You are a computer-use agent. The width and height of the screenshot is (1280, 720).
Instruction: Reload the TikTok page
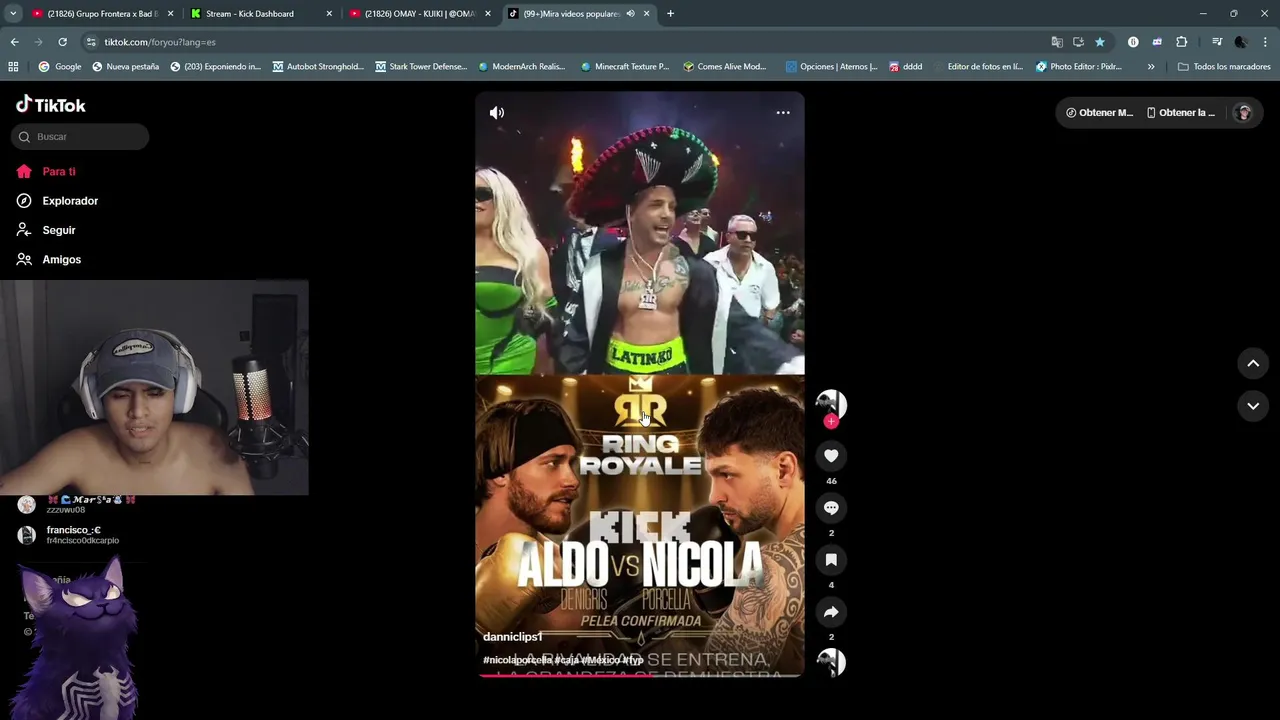coord(62,42)
